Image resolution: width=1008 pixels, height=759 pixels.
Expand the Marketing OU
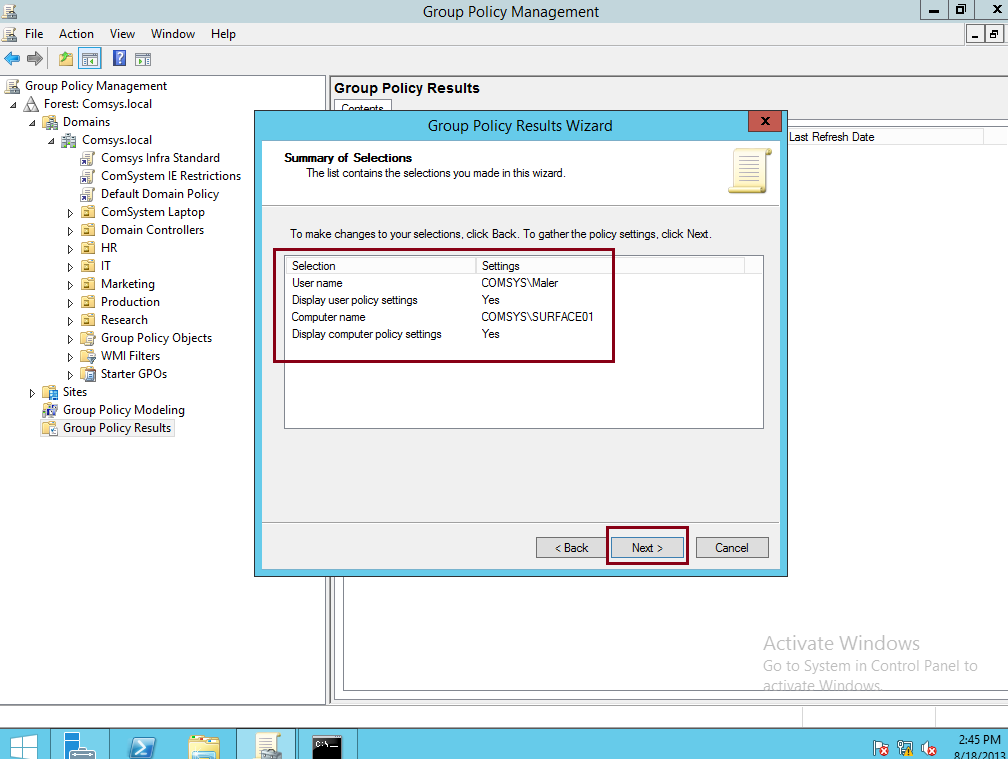coord(70,285)
